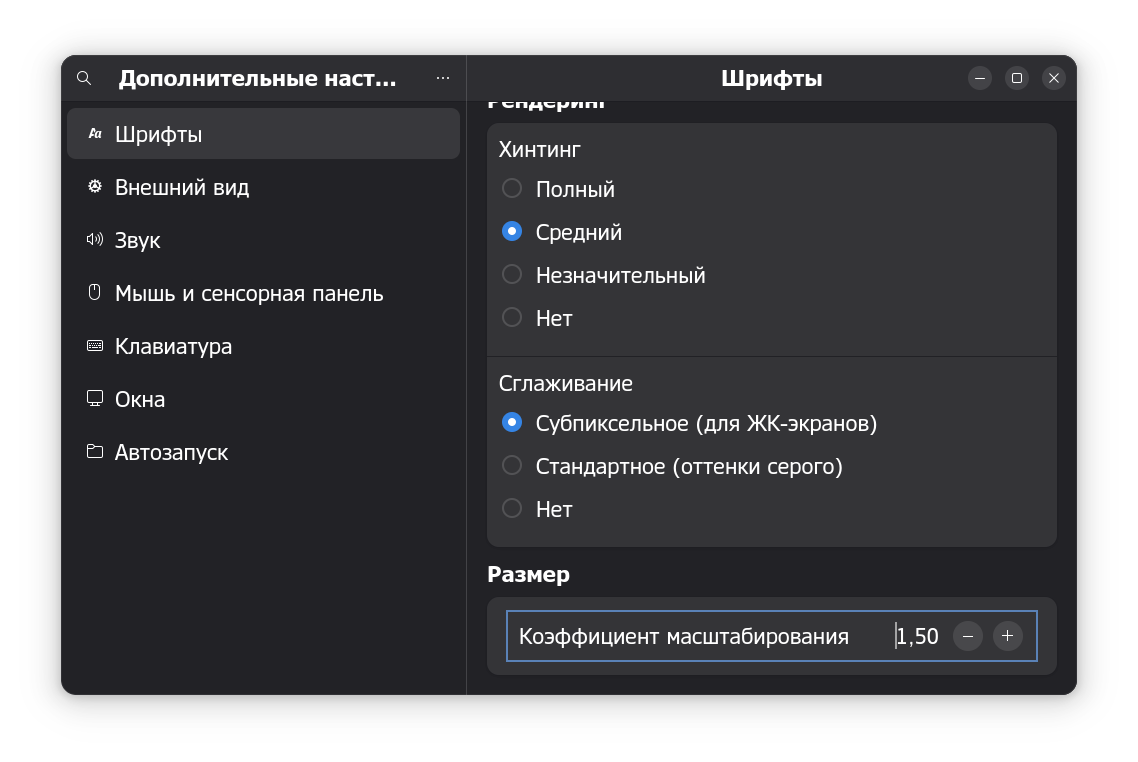Screen dimensions: 1138x762
Task: Decrease scaling factor with minus button
Action: pyautogui.click(x=968, y=636)
